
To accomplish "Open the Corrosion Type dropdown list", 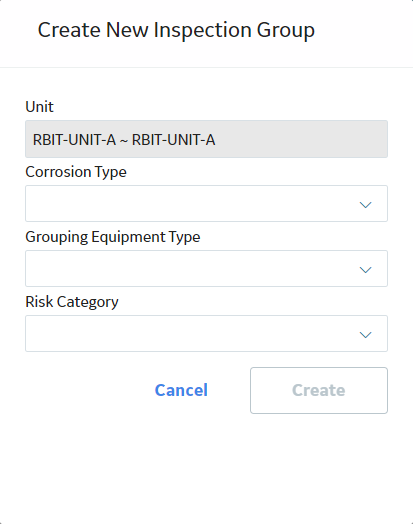I will click(x=206, y=204).
